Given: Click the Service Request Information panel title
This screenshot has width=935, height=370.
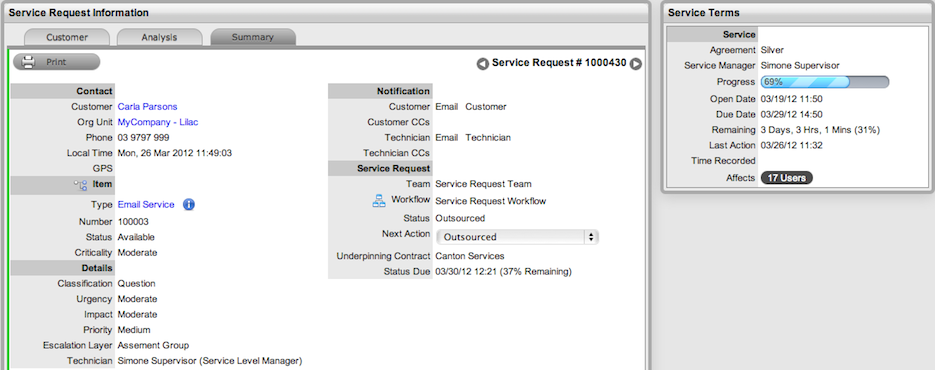Looking at the screenshot, I should pyautogui.click(x=78, y=13).
